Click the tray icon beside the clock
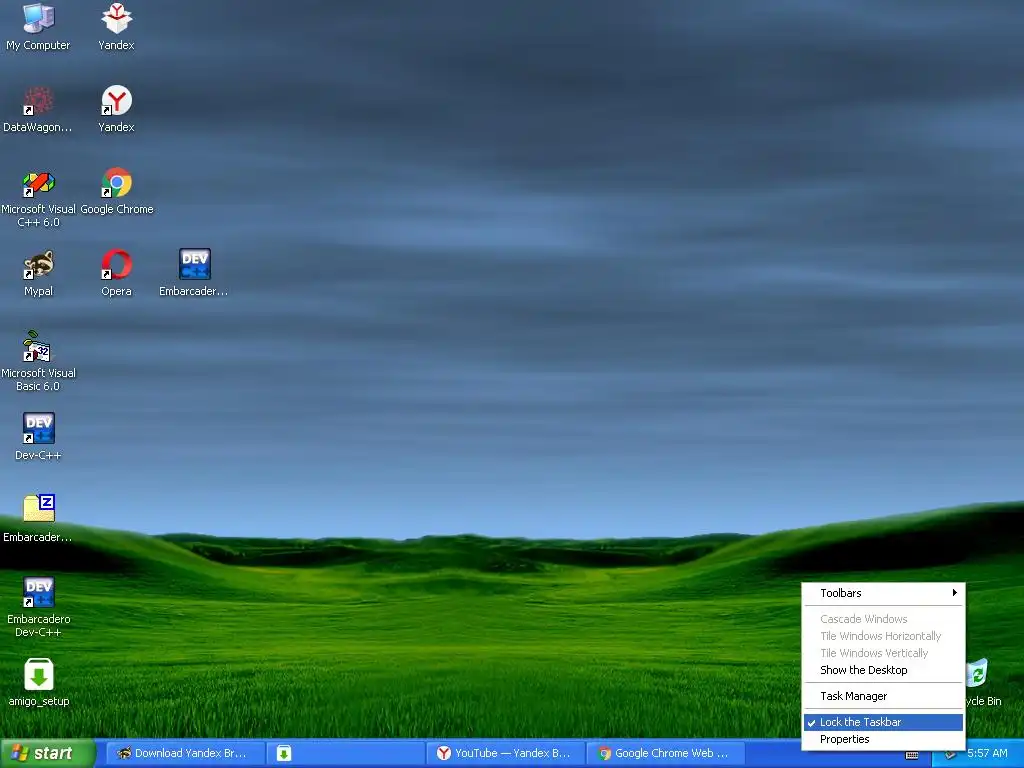The image size is (1024, 768). (x=951, y=754)
